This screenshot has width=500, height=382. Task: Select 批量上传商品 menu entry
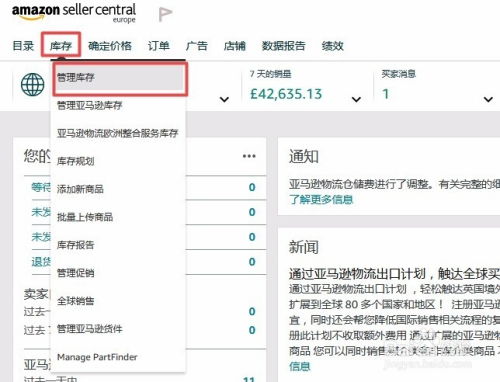85,217
